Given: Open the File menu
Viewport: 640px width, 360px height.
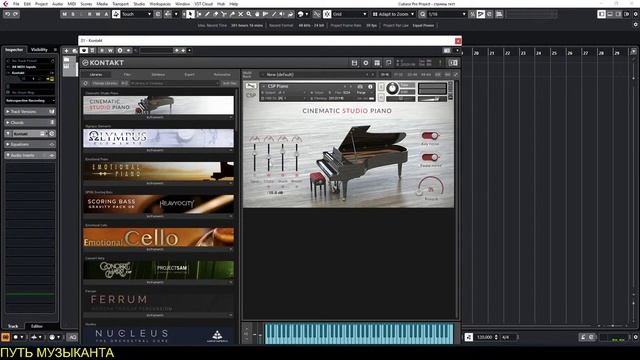Looking at the screenshot, I should [x=16, y=4].
